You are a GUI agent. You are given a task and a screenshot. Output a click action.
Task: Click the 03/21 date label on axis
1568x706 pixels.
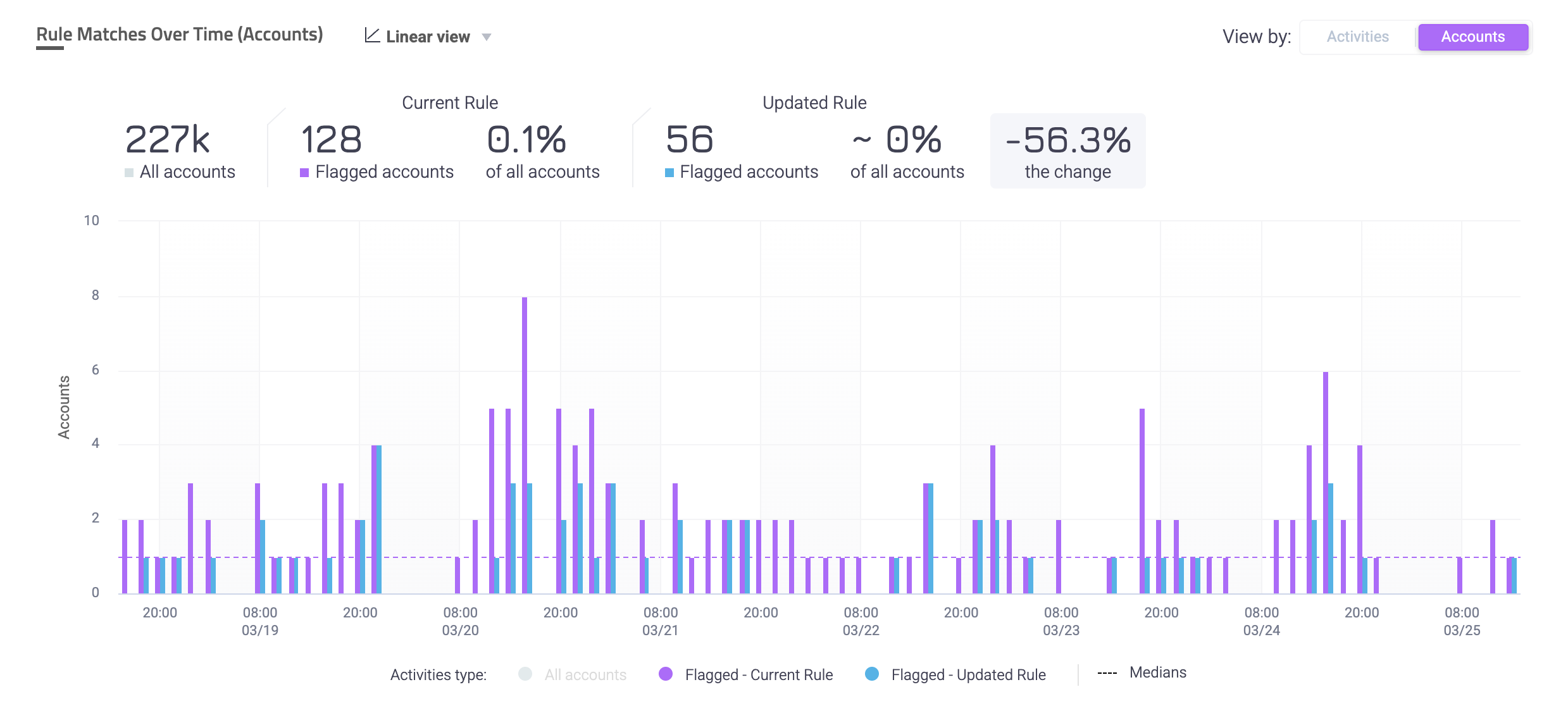[660, 631]
